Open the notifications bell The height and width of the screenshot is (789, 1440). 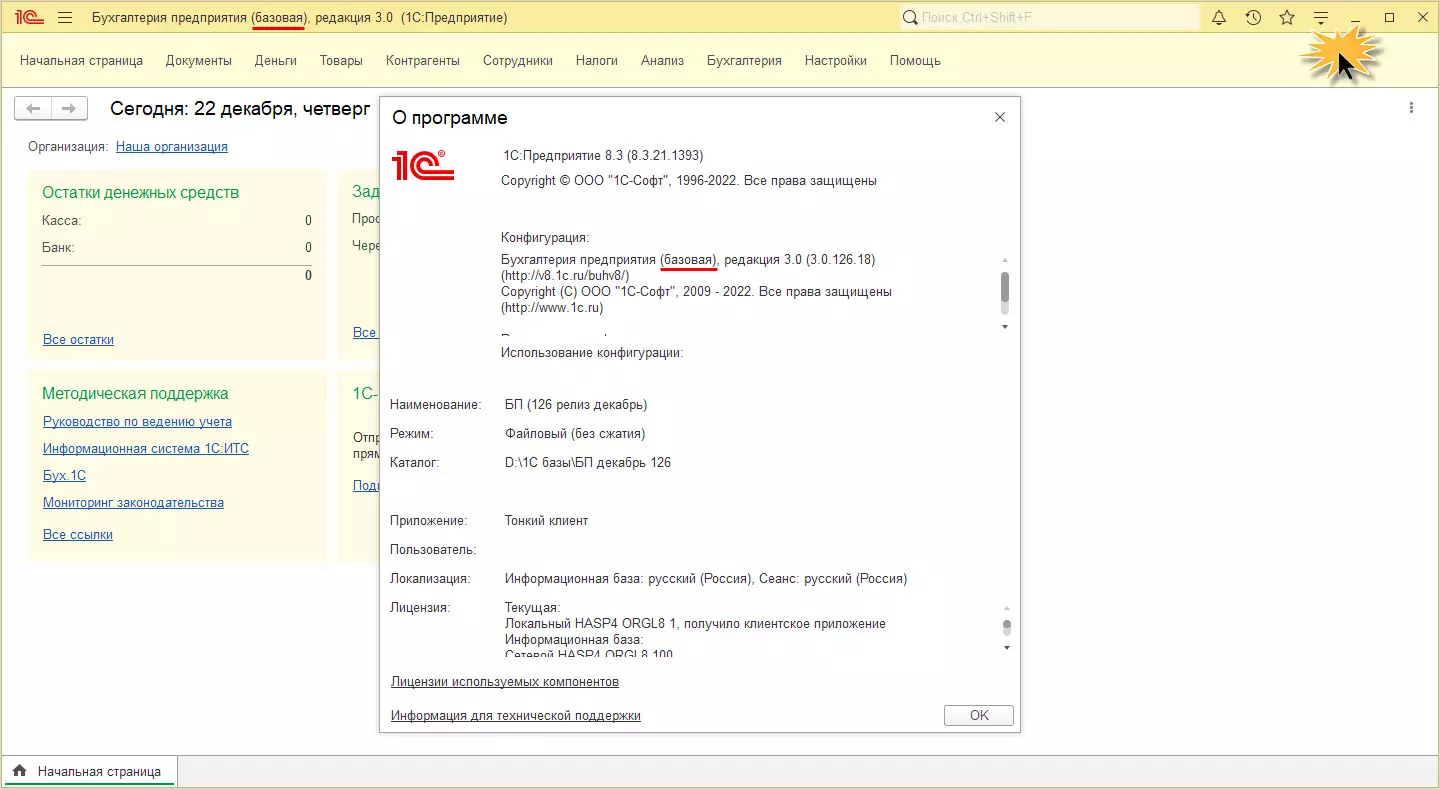[x=1219, y=18]
